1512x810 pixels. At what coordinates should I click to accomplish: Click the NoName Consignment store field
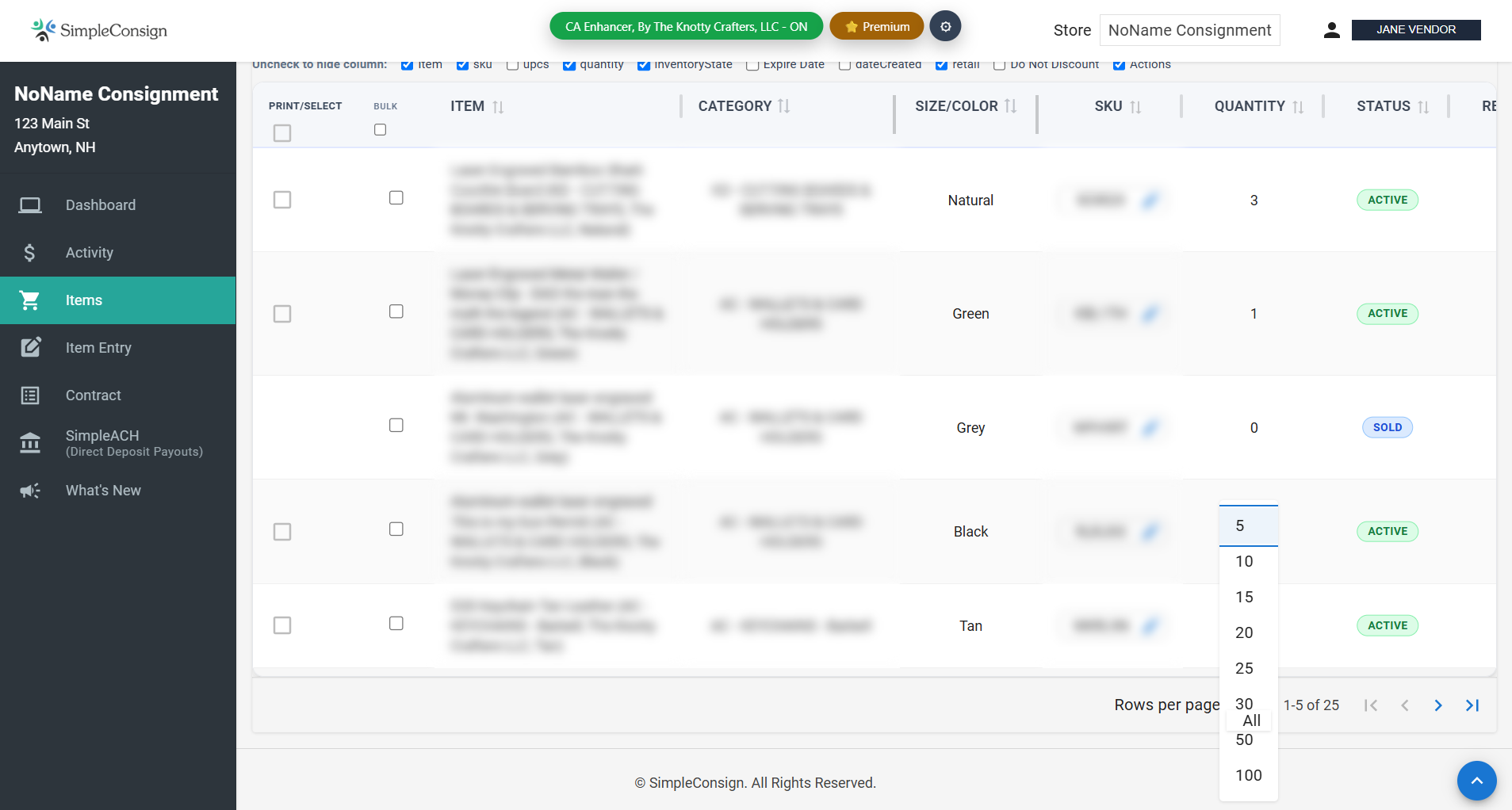tap(1189, 30)
